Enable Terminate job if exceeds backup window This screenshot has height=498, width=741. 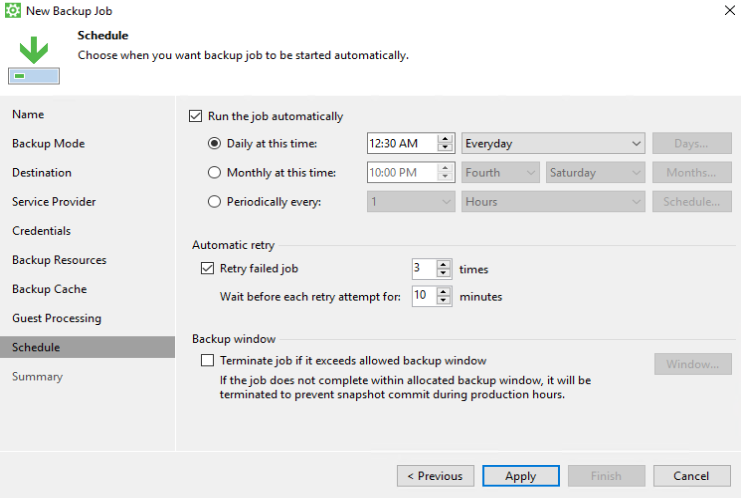tap(208, 360)
